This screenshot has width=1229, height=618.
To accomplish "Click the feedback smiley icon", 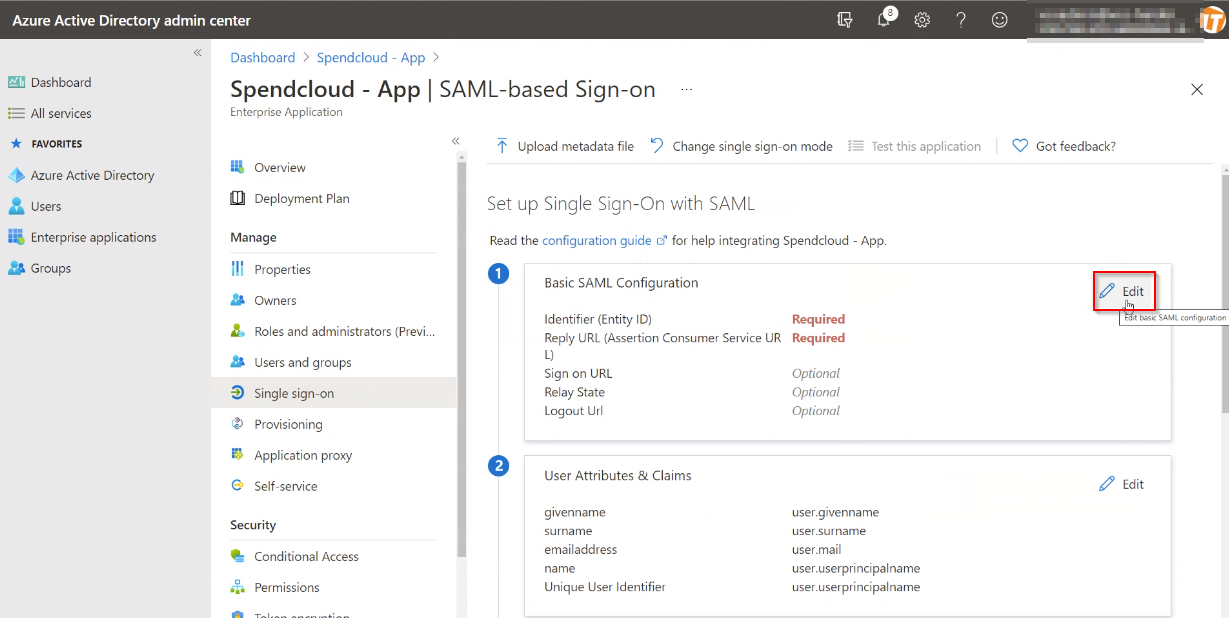I will 999,20.
